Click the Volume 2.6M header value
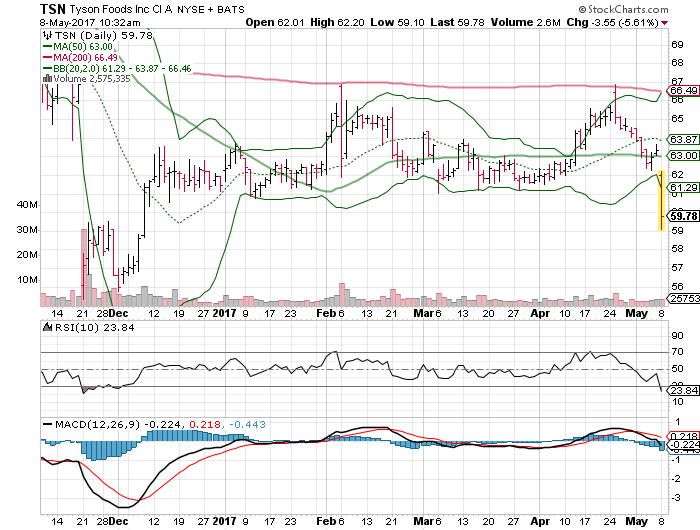The height and width of the screenshot is (530, 700). click(x=525, y=22)
